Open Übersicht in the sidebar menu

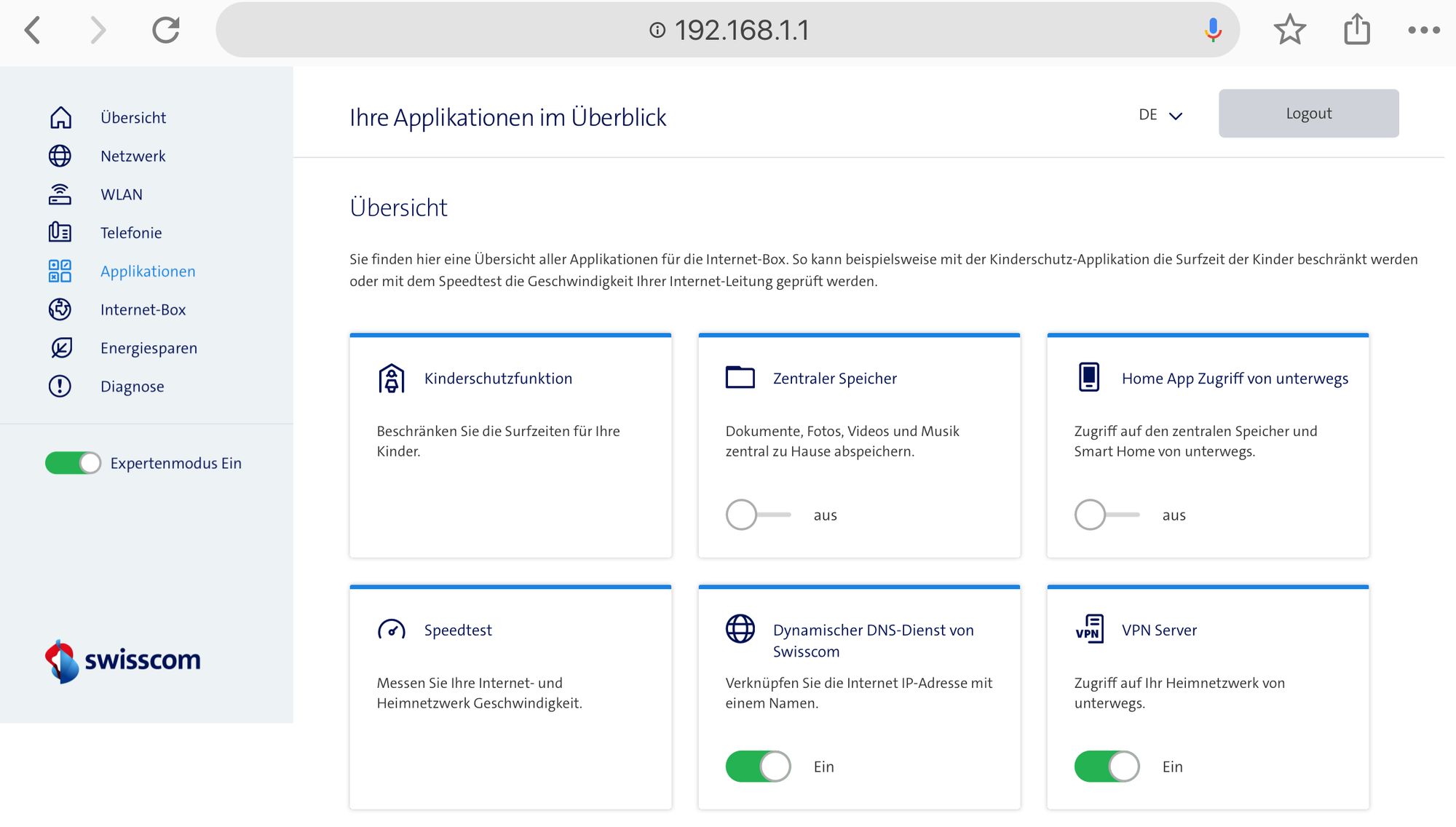[x=133, y=117]
